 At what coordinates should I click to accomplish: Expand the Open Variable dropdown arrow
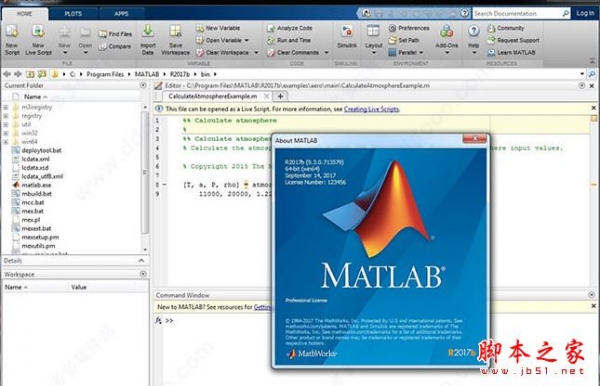(x=247, y=40)
